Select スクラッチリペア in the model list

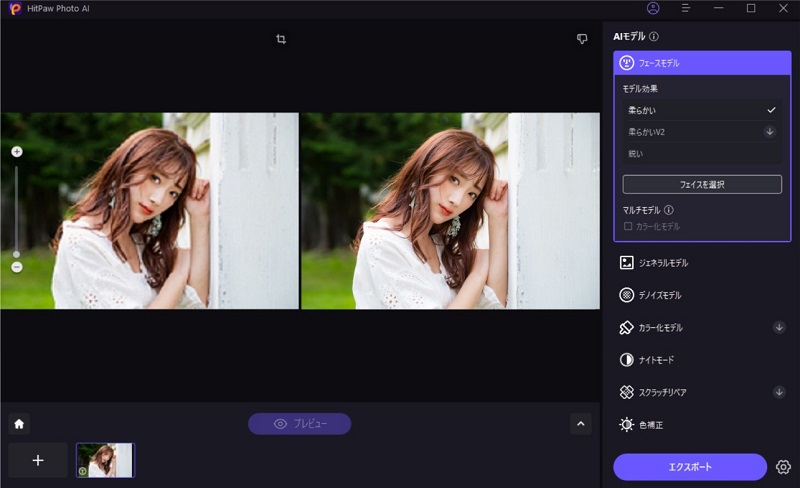click(702, 392)
